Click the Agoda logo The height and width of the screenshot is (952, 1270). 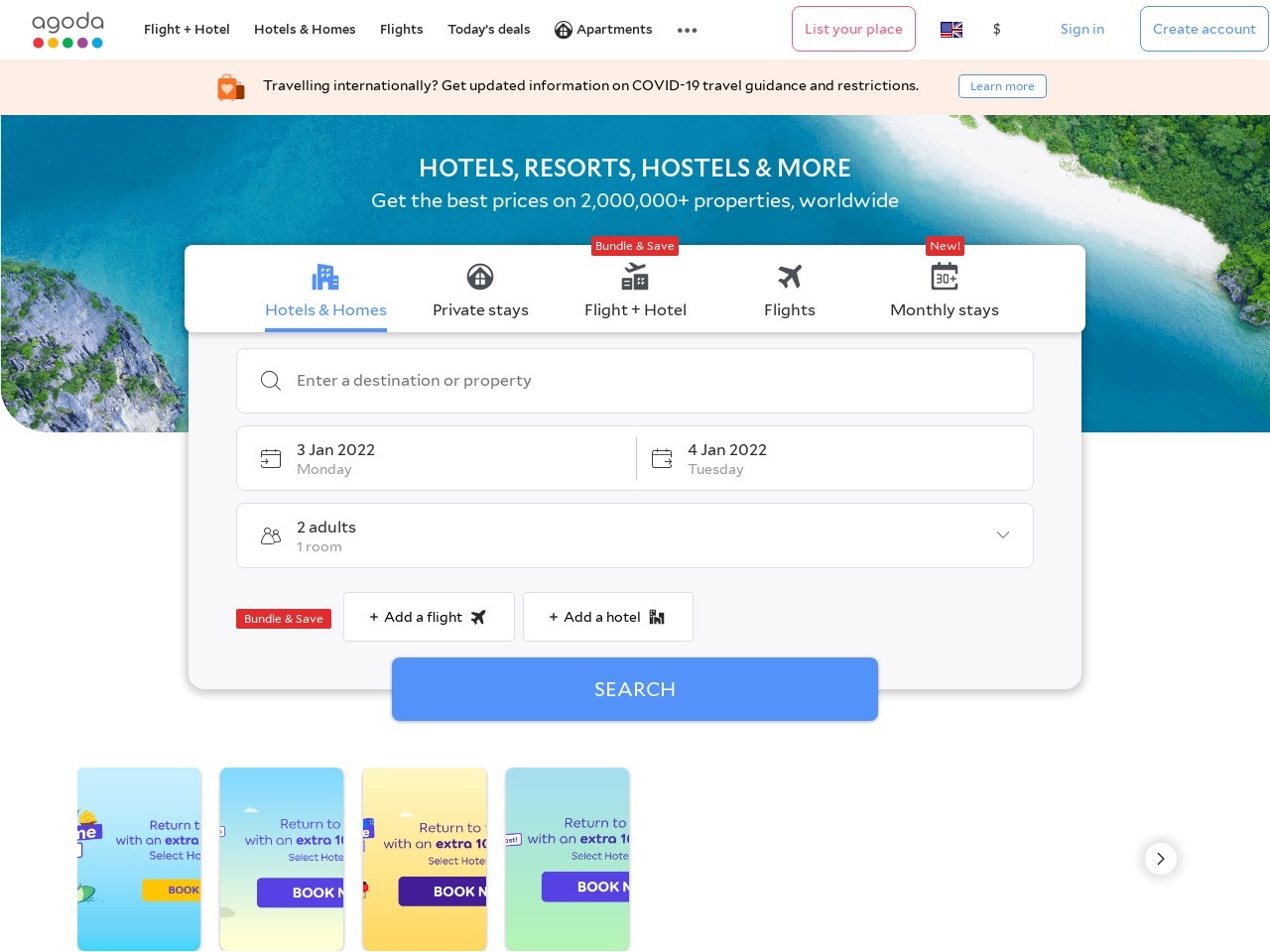(x=67, y=29)
